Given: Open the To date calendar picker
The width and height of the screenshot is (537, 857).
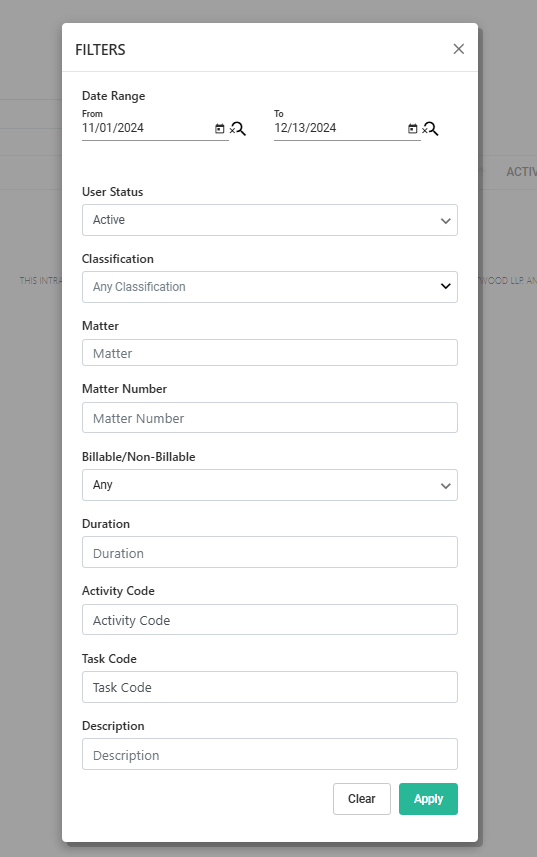Looking at the screenshot, I should point(412,128).
